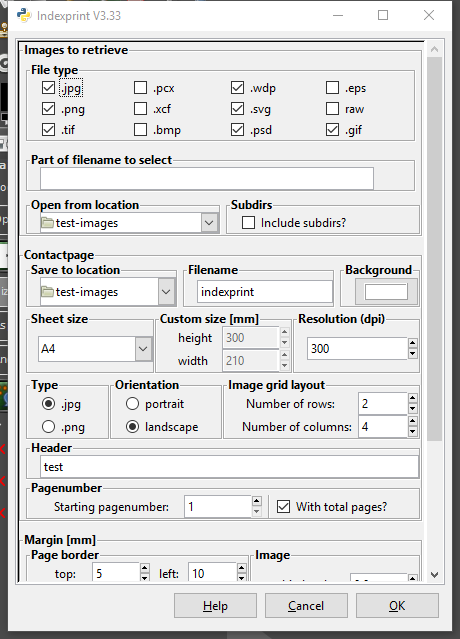The width and height of the screenshot is (460, 639).
Task: Uncheck the .tif file type checkbox
Action: tap(48, 130)
